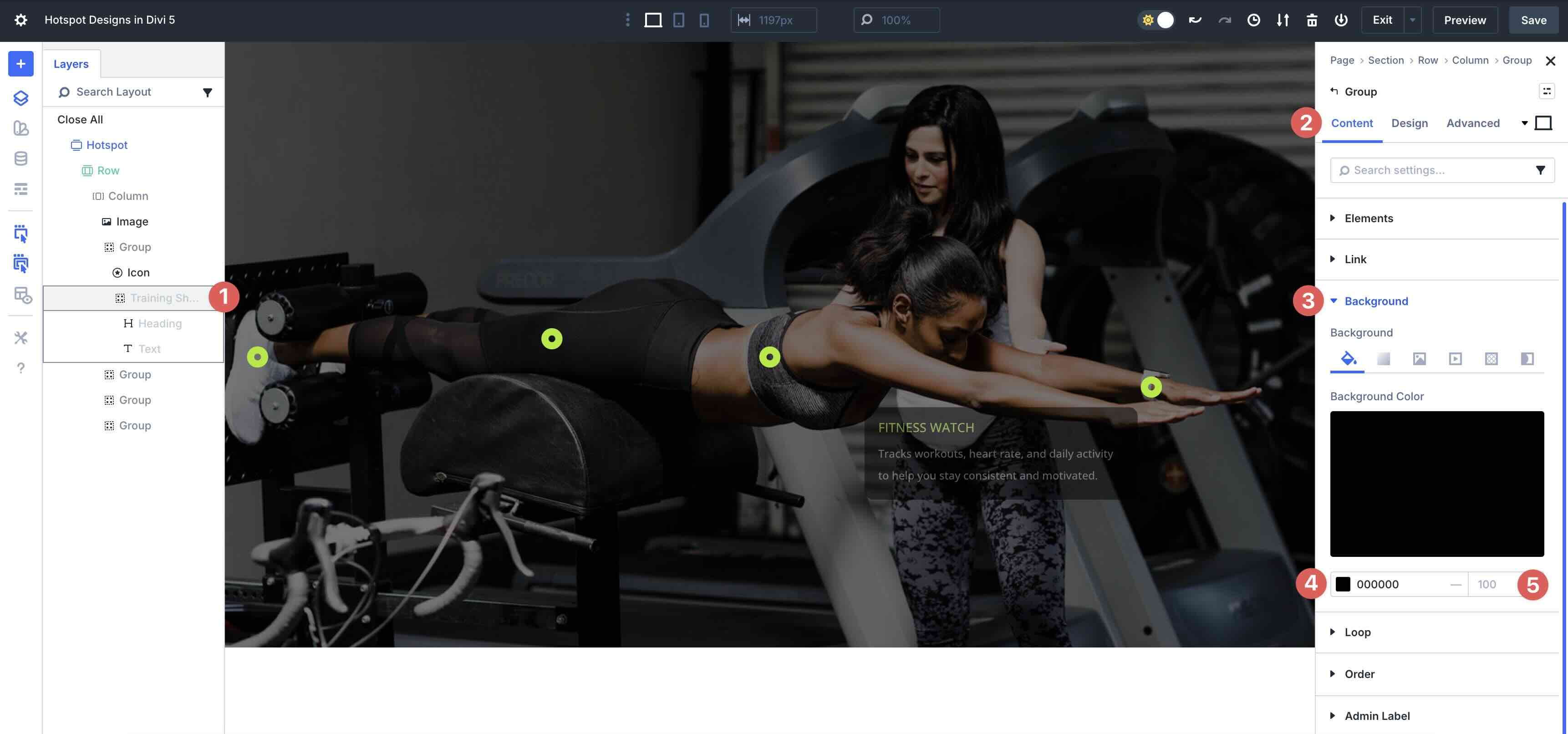Viewport: 1568px width, 734px height.
Task: Open the dropdown arrow beside Exit
Action: click(x=1412, y=20)
